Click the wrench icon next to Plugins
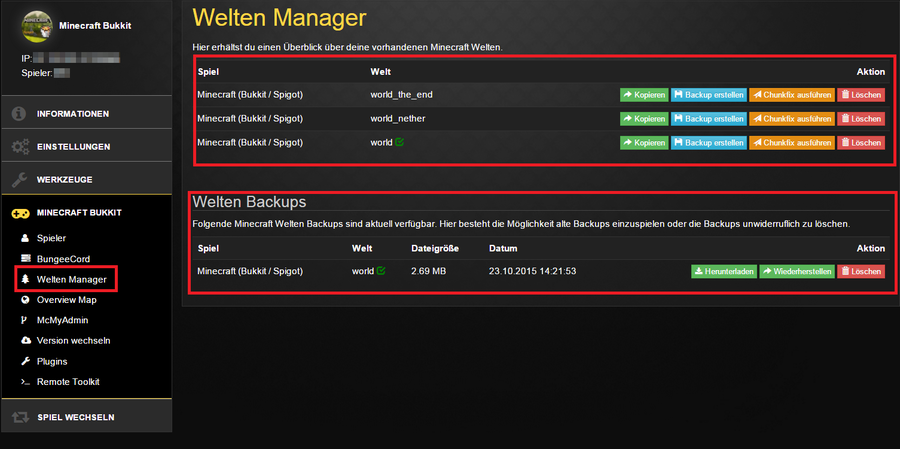900x449 pixels. coord(25,361)
